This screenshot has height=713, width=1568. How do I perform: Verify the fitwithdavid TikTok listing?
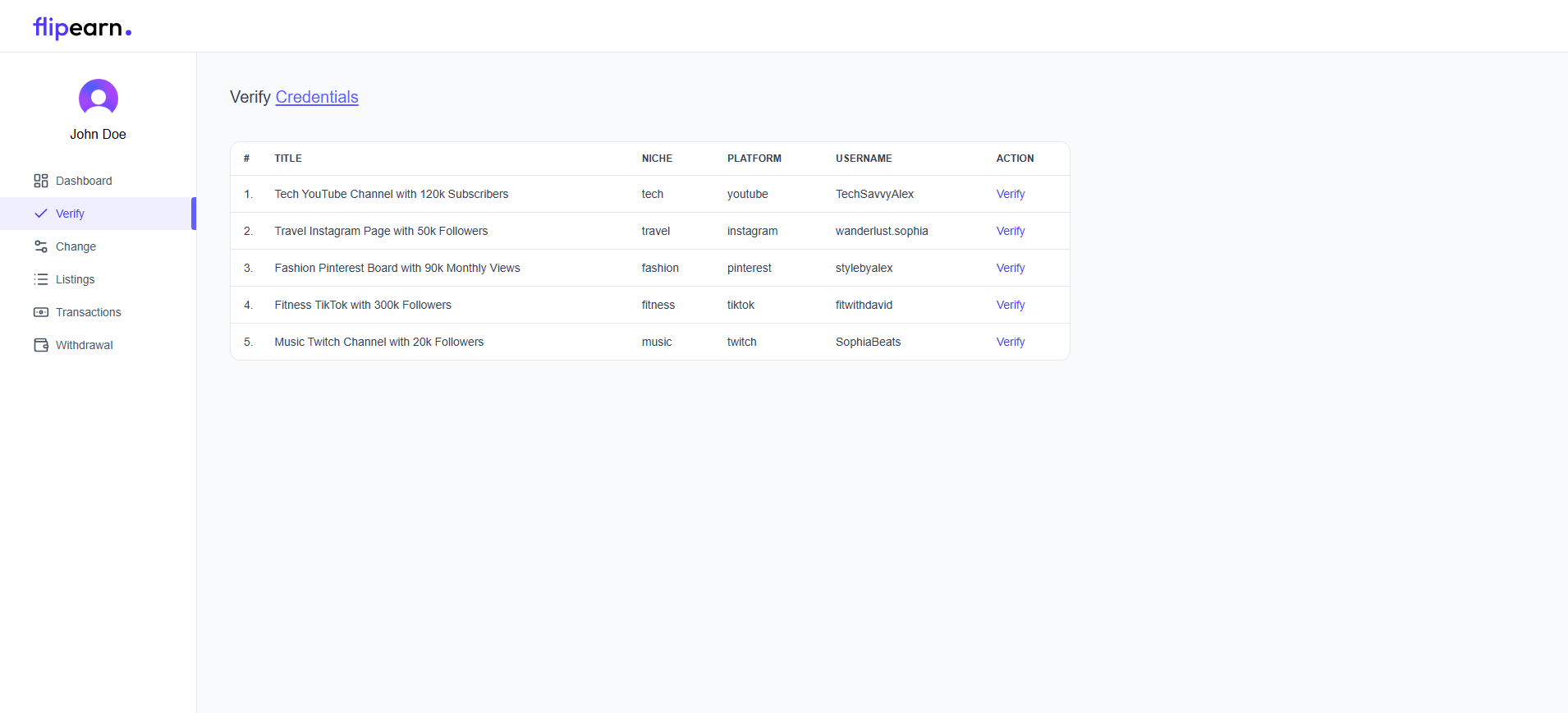(x=1011, y=305)
